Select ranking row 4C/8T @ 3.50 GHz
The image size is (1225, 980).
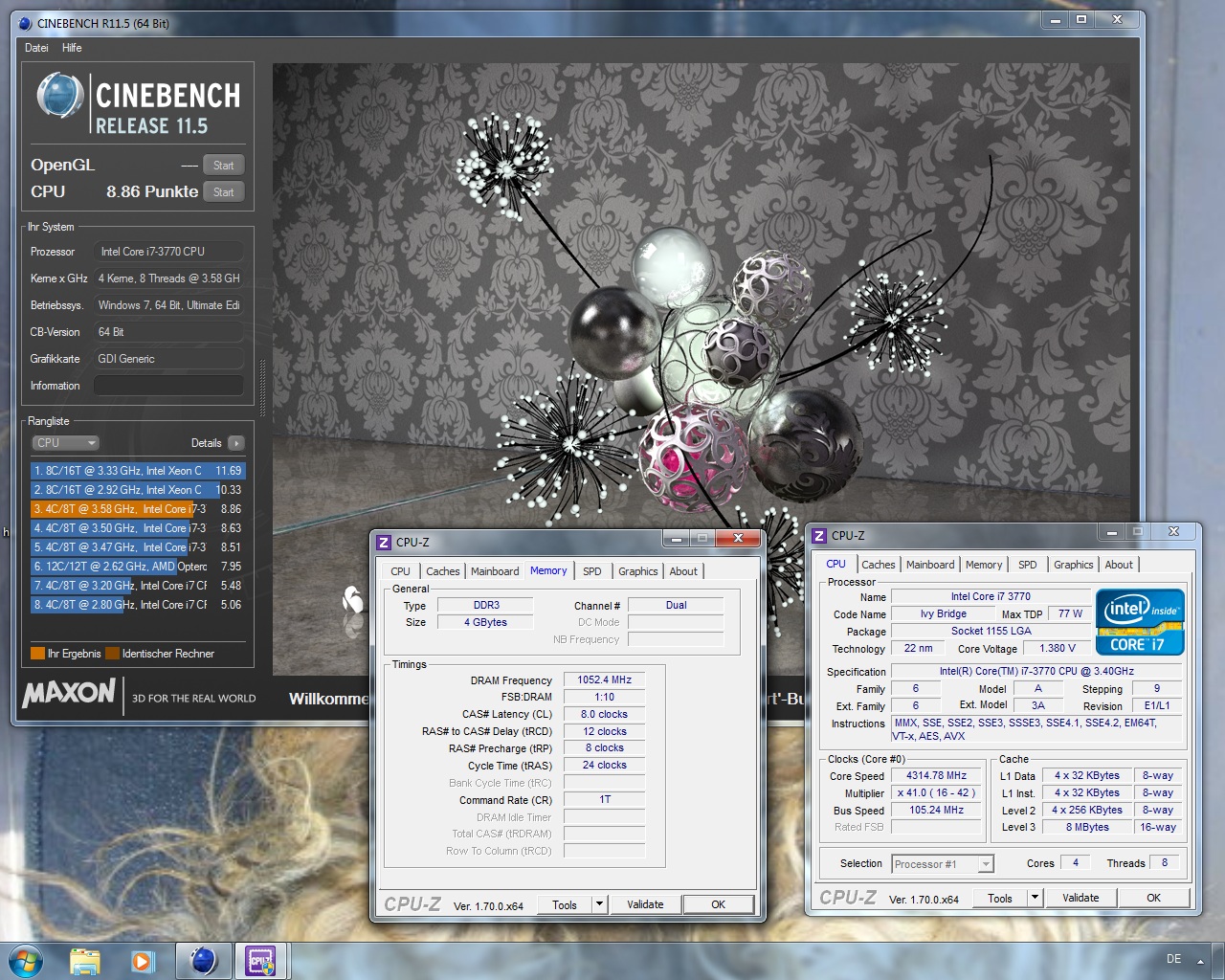(x=138, y=528)
